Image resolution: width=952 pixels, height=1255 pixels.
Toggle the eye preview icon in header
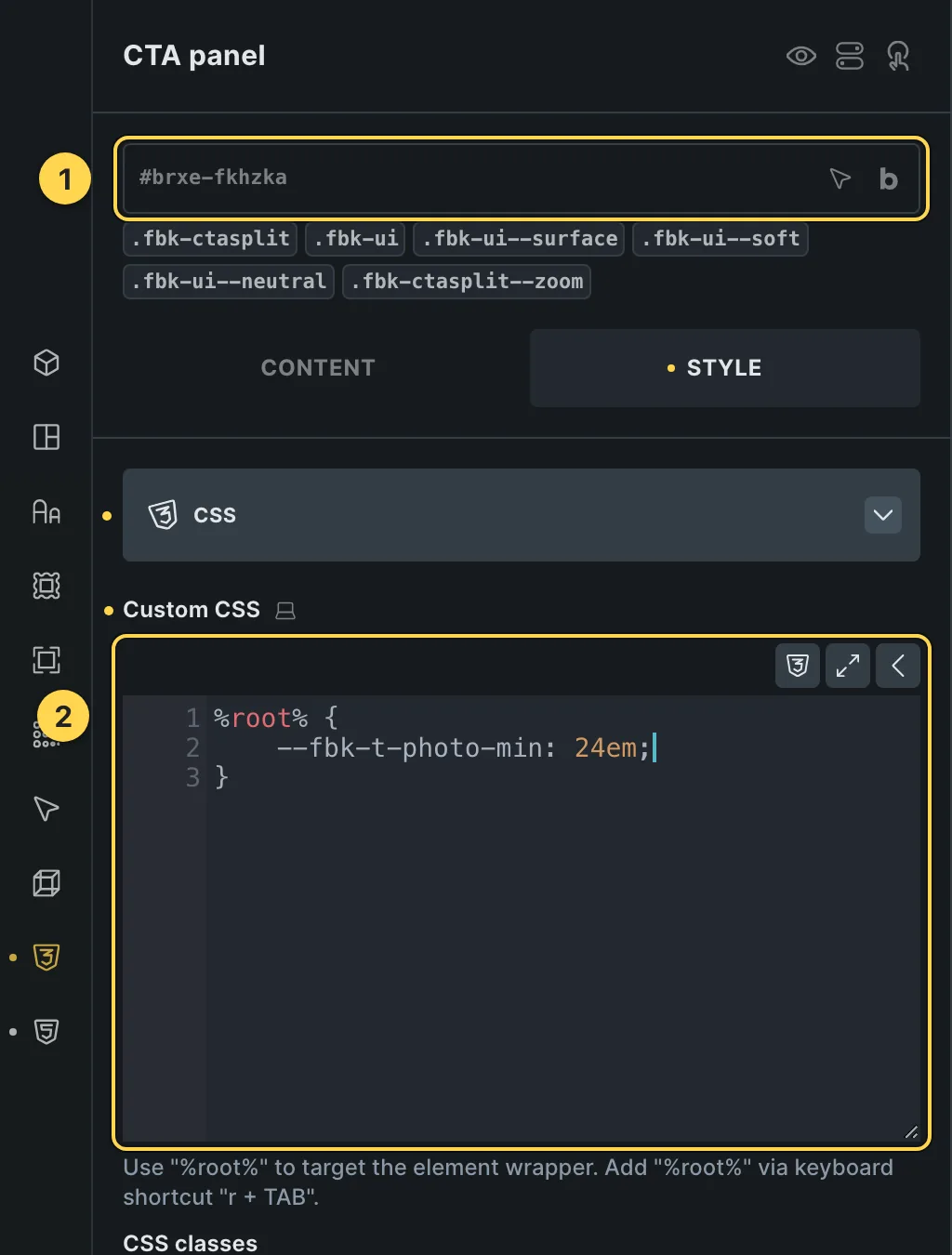click(x=800, y=57)
